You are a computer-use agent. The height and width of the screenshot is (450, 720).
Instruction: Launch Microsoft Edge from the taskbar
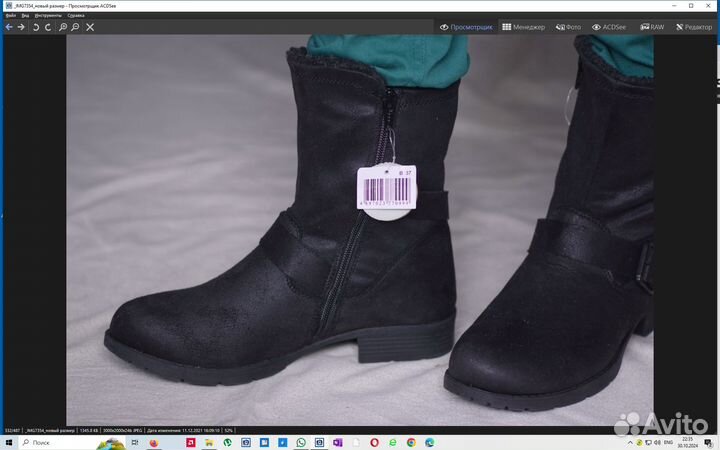(429, 443)
